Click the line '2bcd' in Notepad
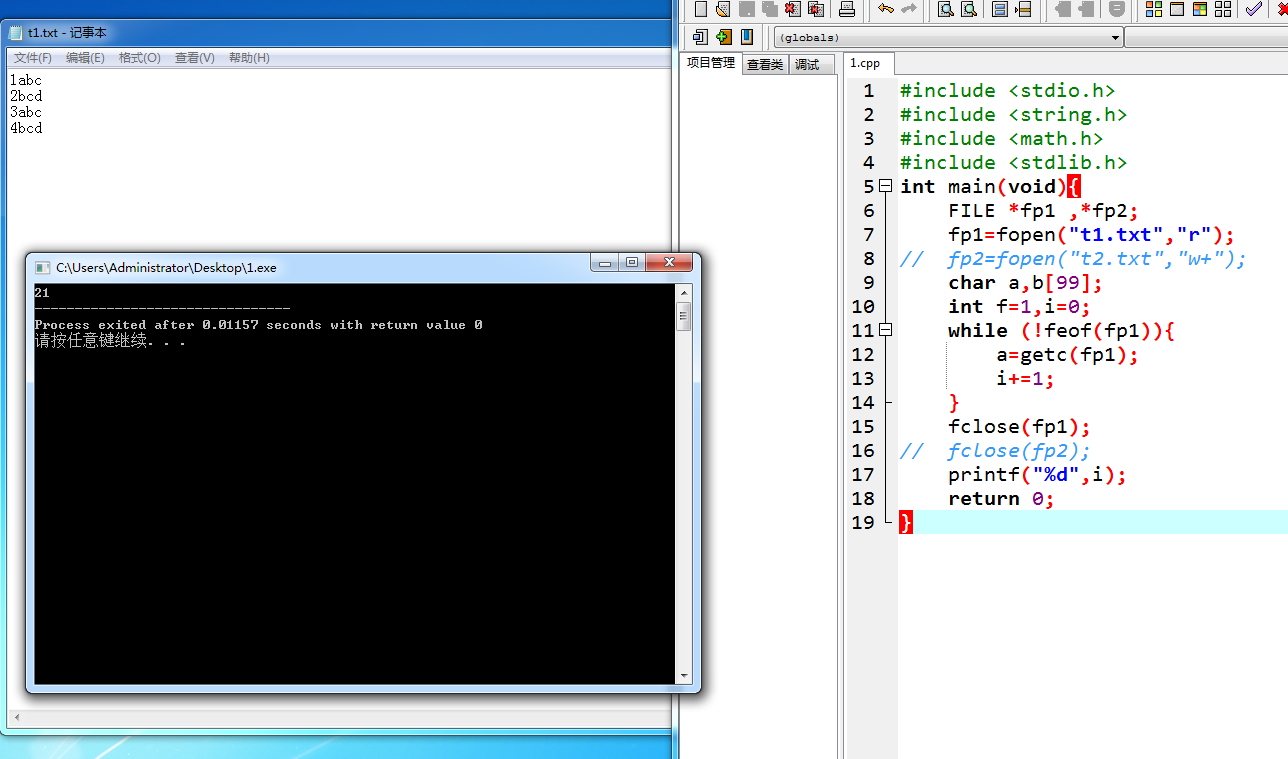Screen dimensions: 1288x759 [x=26, y=96]
